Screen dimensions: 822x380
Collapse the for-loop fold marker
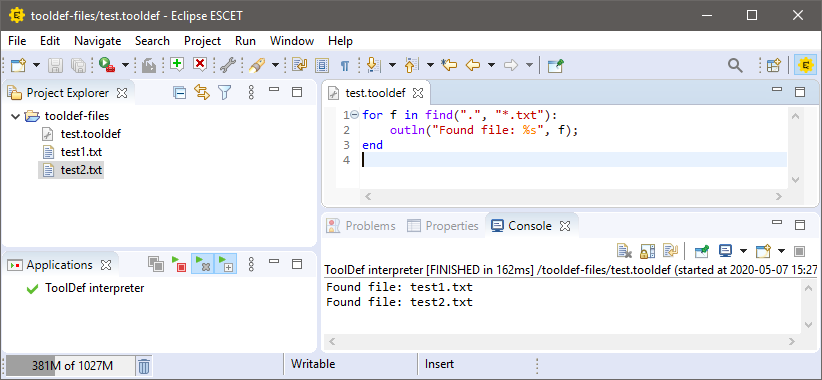pyautogui.click(x=354, y=115)
